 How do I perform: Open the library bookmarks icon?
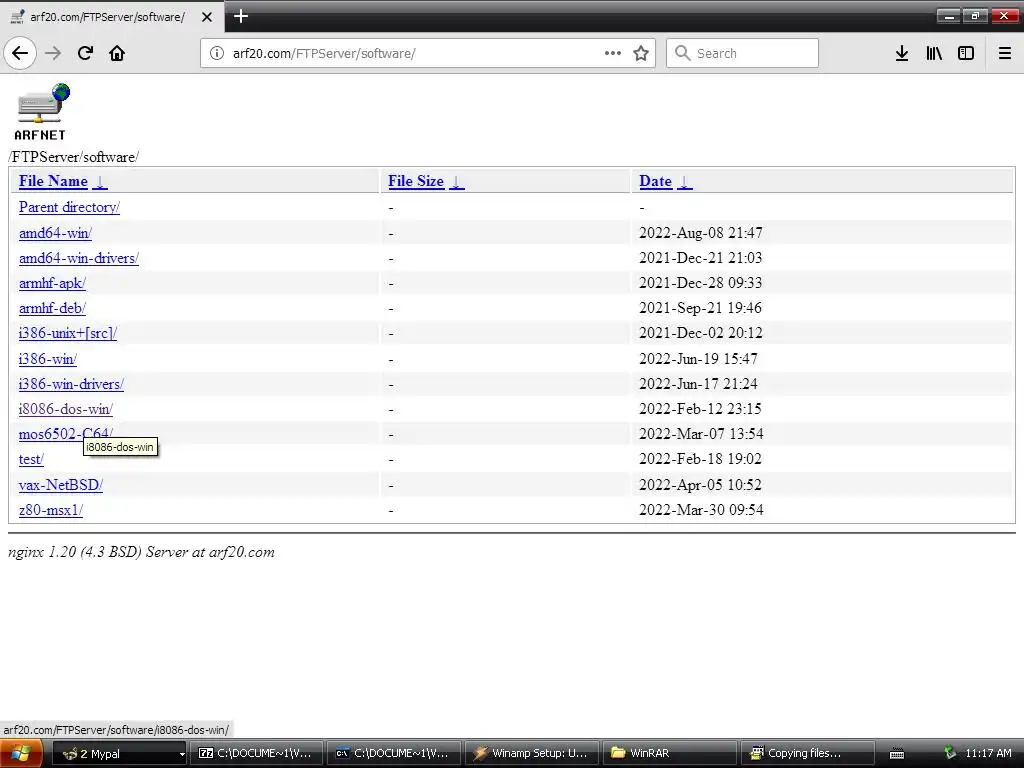[934, 53]
